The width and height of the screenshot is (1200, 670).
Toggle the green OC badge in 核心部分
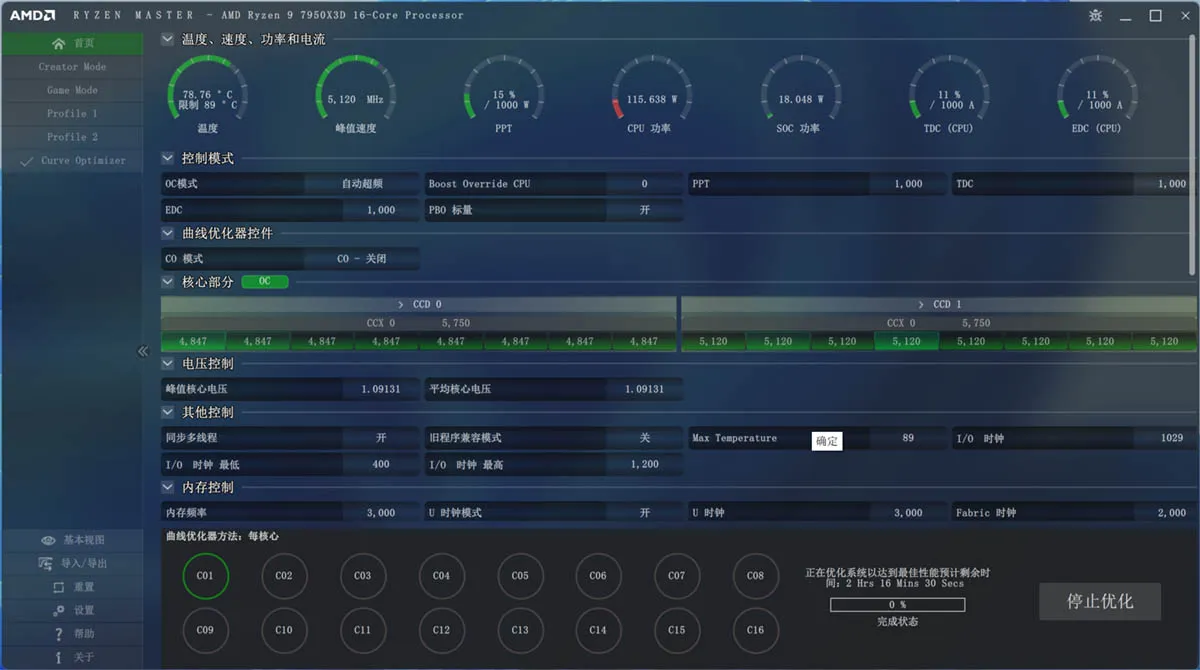pyautogui.click(x=264, y=282)
